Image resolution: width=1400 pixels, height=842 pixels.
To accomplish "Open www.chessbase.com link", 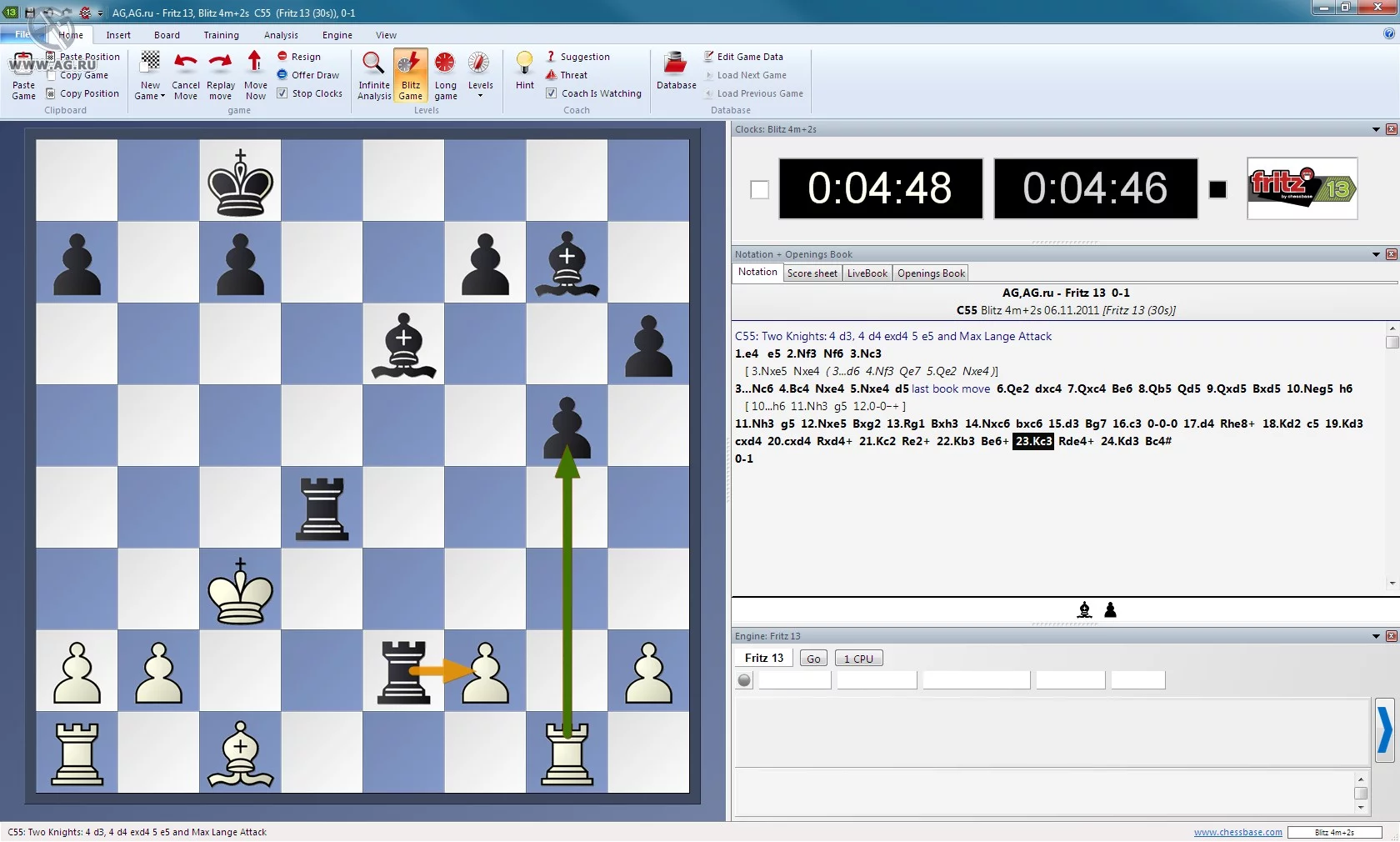I will pos(1237,832).
